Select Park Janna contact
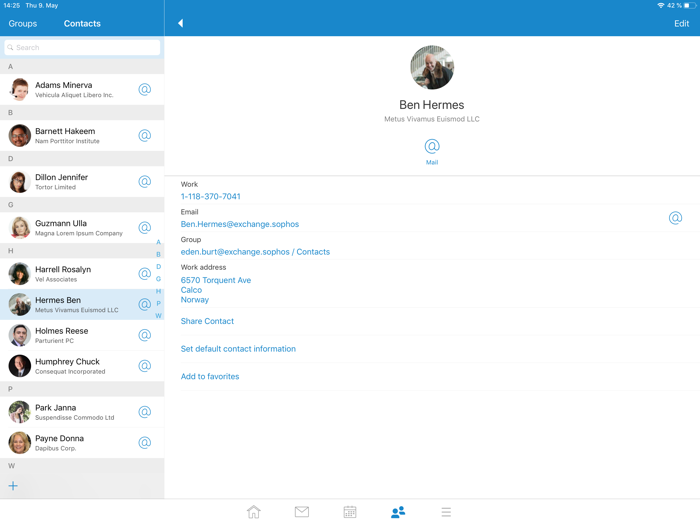Screen dimensions: 700x525 click(x=82, y=412)
